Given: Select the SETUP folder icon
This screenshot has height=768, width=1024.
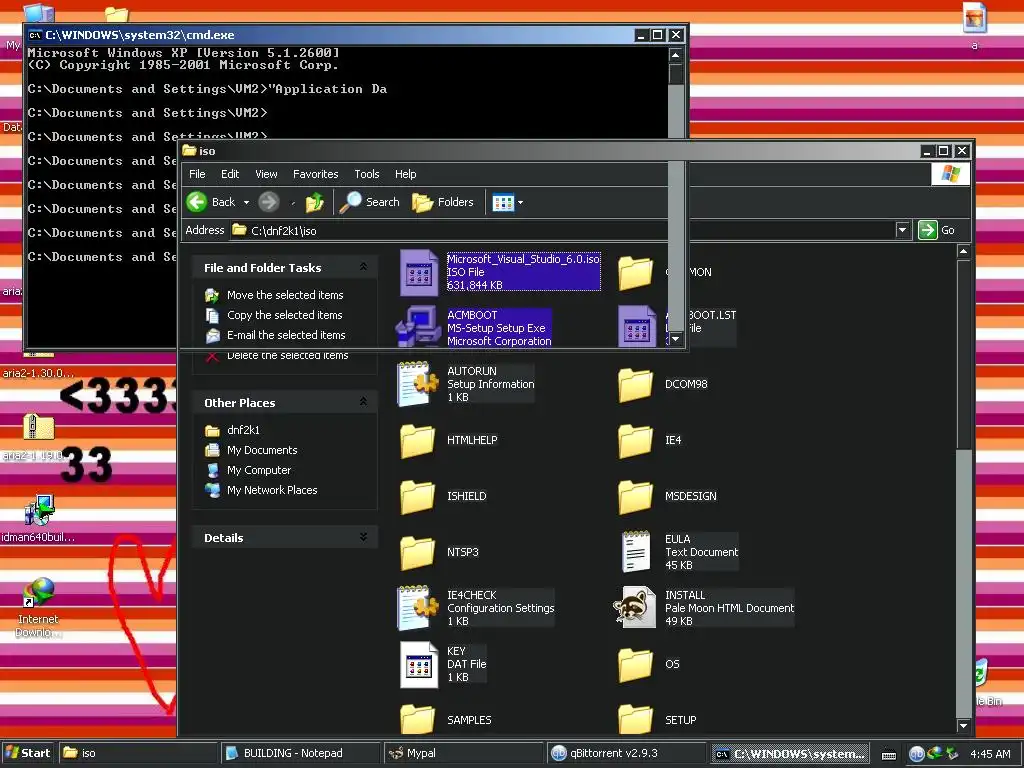Looking at the screenshot, I should coord(635,719).
